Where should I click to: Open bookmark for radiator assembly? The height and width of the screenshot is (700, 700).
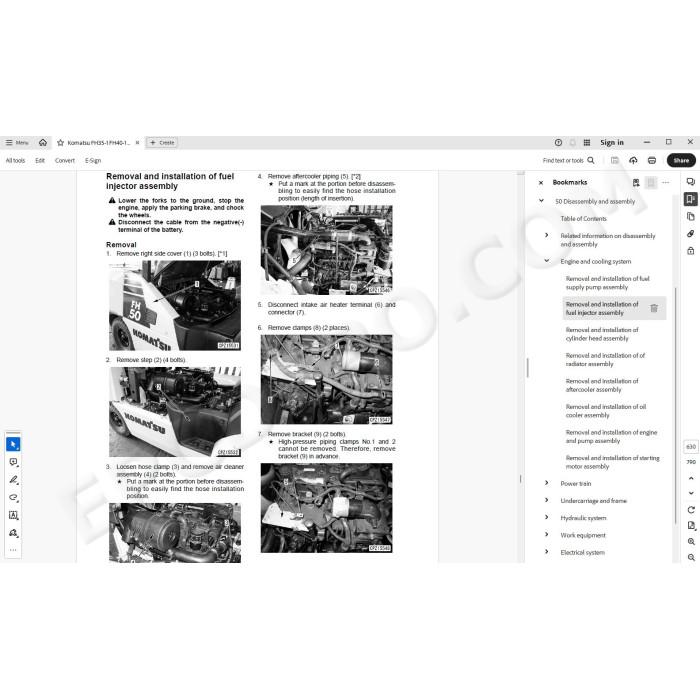click(605, 360)
